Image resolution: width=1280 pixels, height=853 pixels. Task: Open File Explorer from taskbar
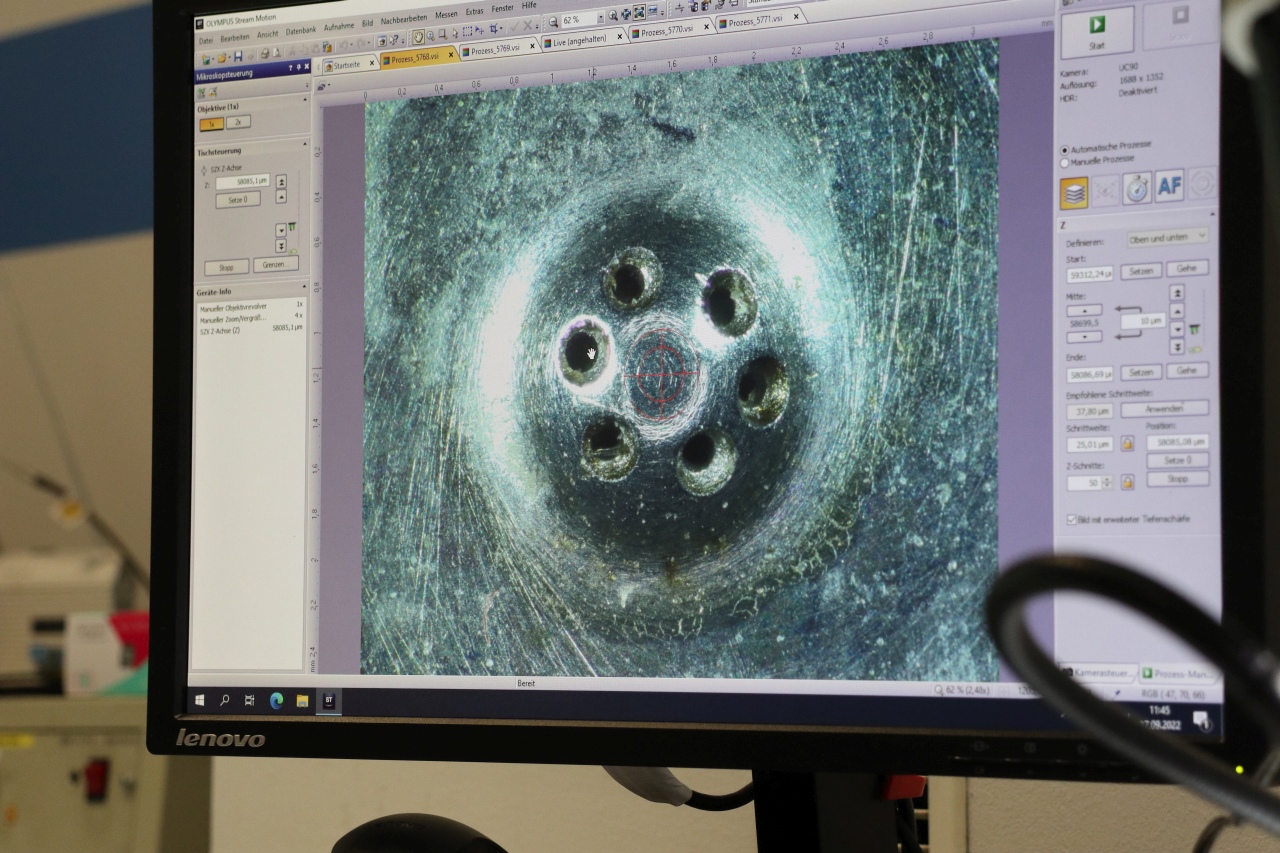click(x=302, y=701)
